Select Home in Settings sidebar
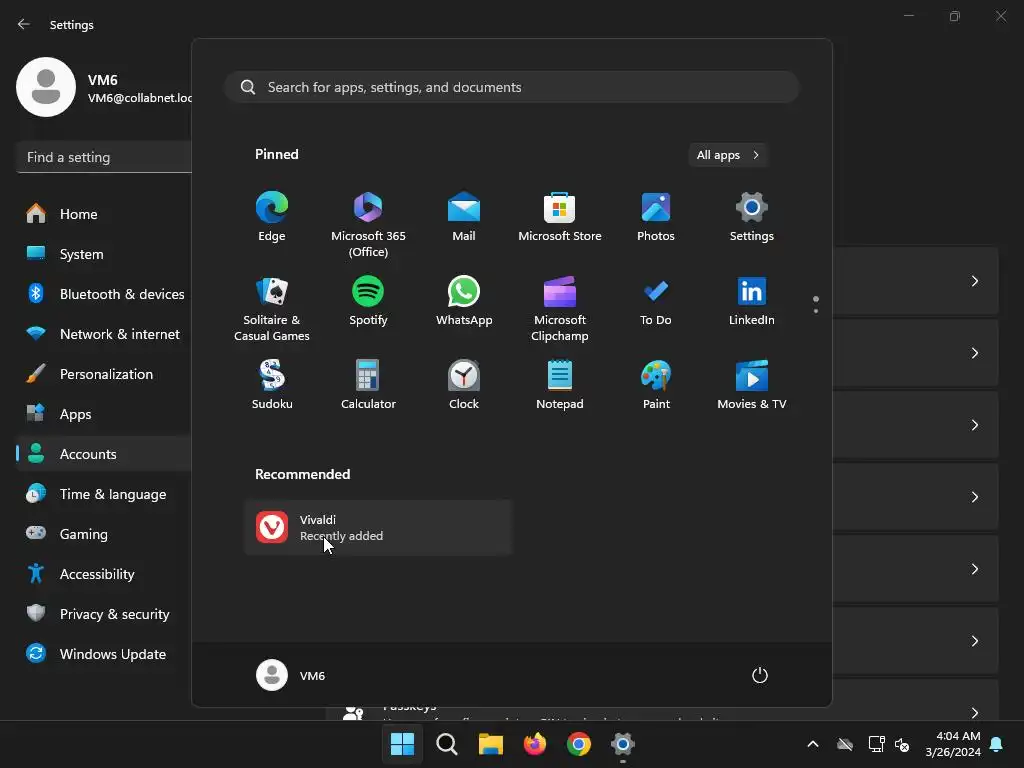The image size is (1024, 768). tap(104, 214)
